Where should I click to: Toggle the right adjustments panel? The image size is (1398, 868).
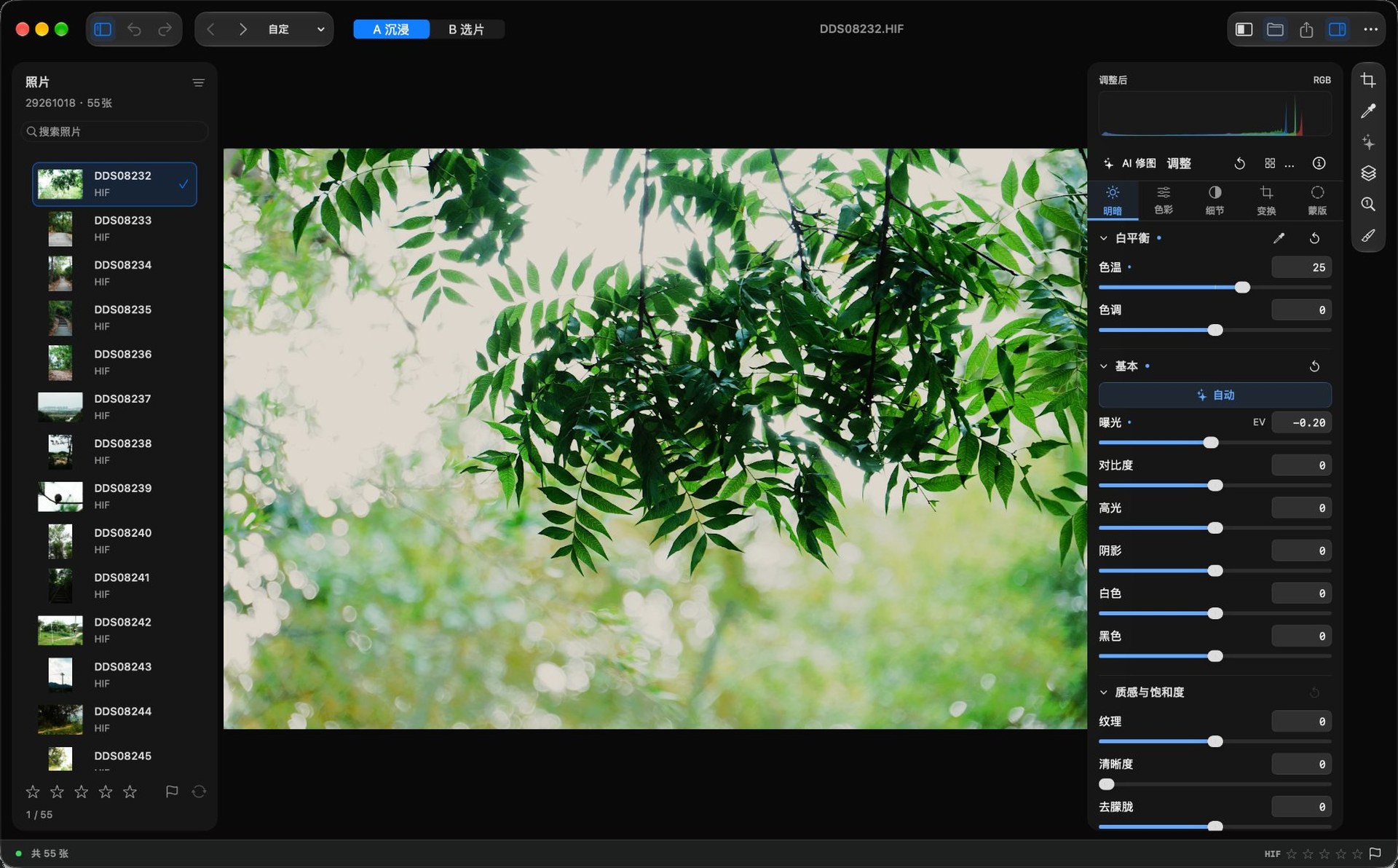point(1338,29)
